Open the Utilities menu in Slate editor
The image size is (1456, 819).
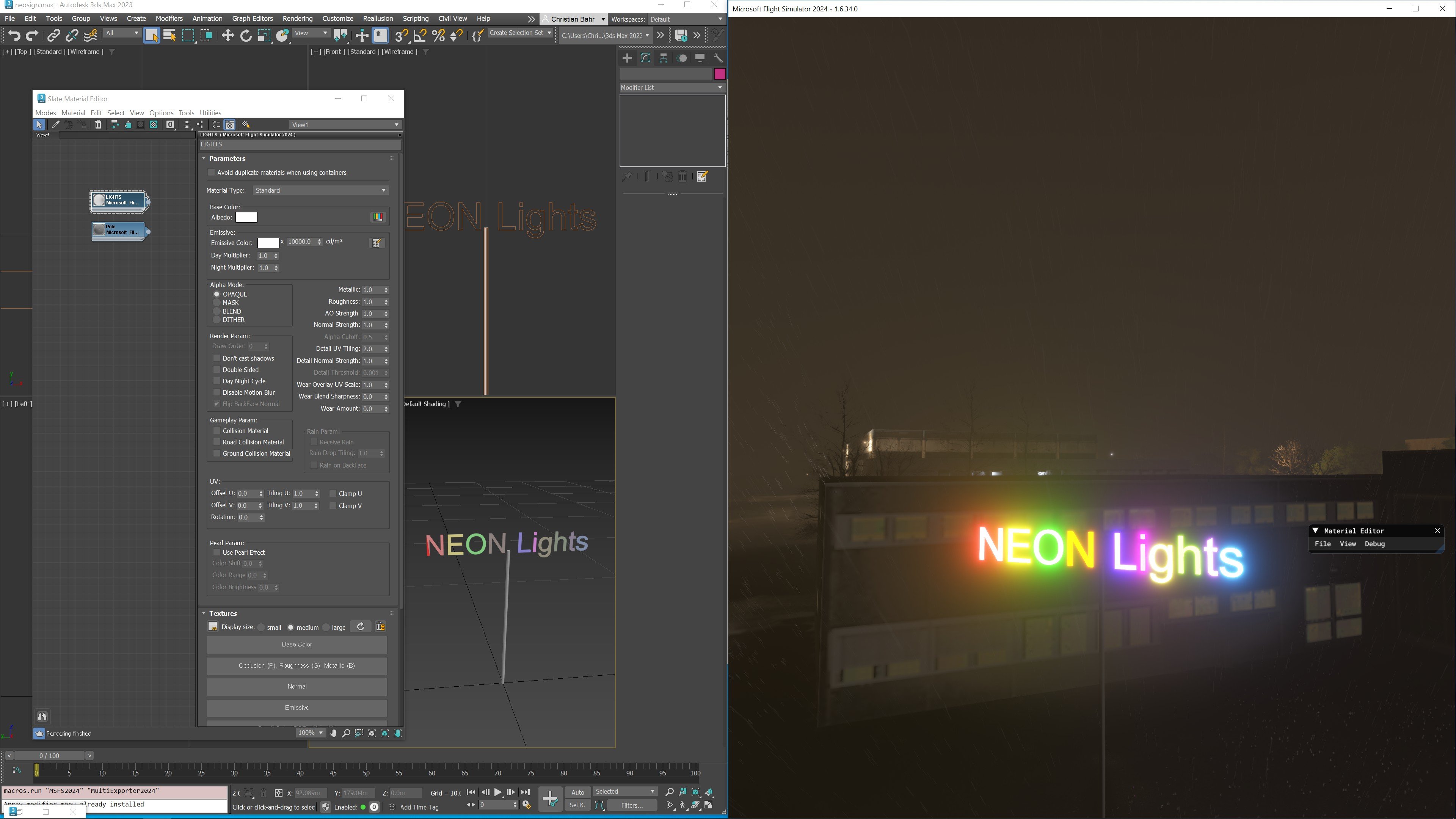(x=210, y=113)
